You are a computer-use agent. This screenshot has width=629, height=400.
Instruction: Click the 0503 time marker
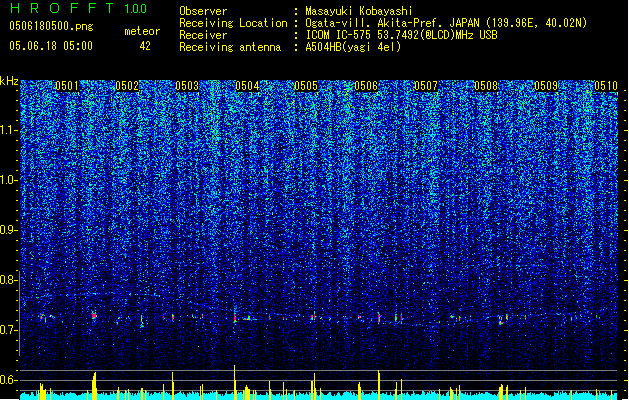point(187,86)
